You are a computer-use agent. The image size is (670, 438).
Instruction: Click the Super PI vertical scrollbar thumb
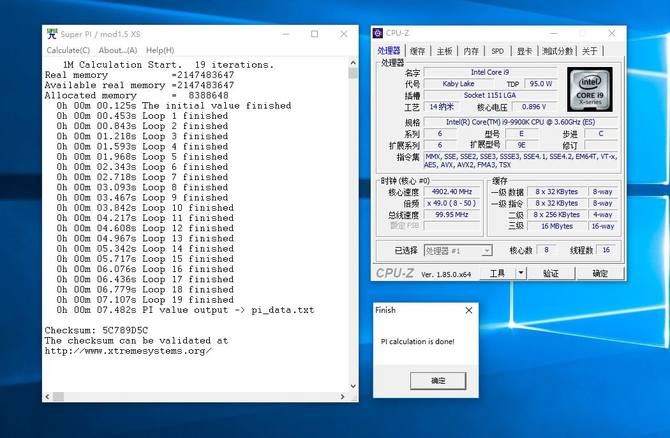pos(353,73)
